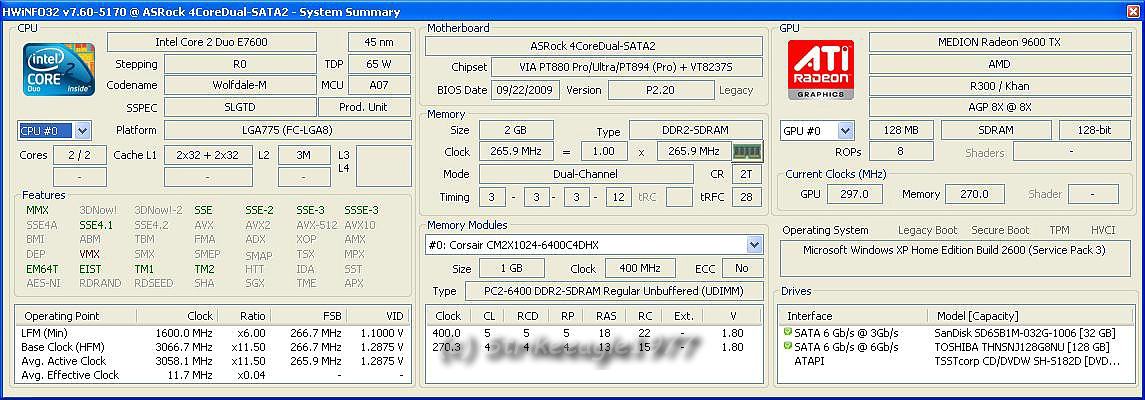Viewport: 1145px width, 400px height.
Task: Click the 128-bit bus width field
Action: (1093, 131)
